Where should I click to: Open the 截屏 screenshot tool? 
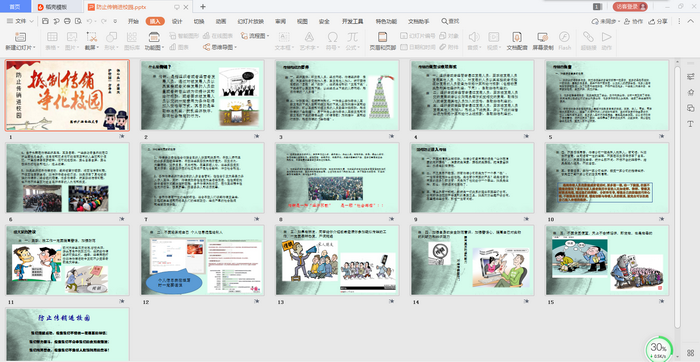tap(92, 40)
